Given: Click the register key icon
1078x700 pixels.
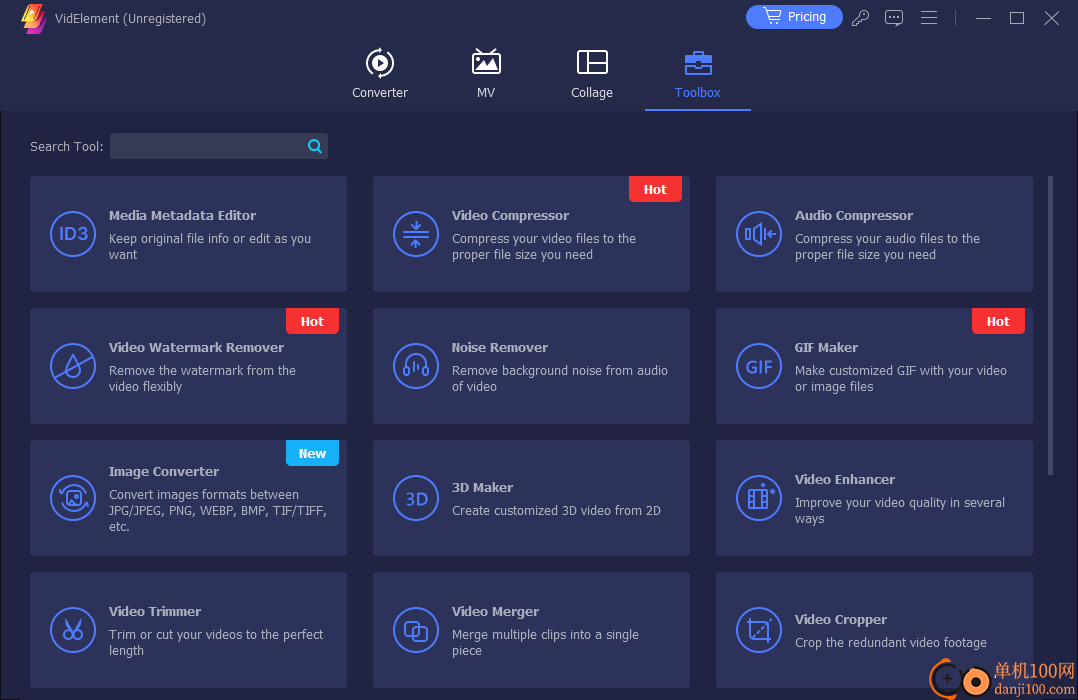Looking at the screenshot, I should [860, 18].
